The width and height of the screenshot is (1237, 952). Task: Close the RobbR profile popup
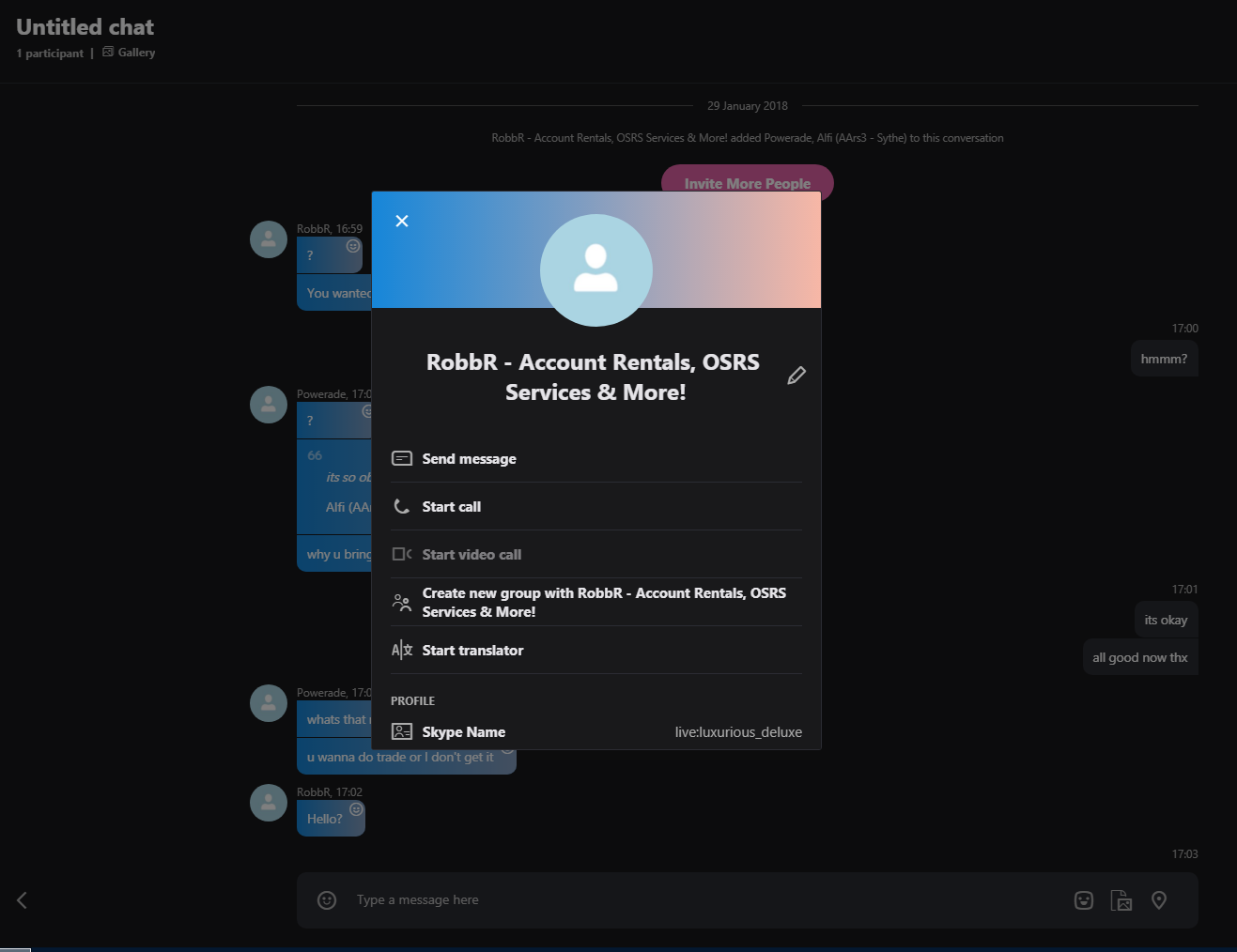[x=402, y=221]
